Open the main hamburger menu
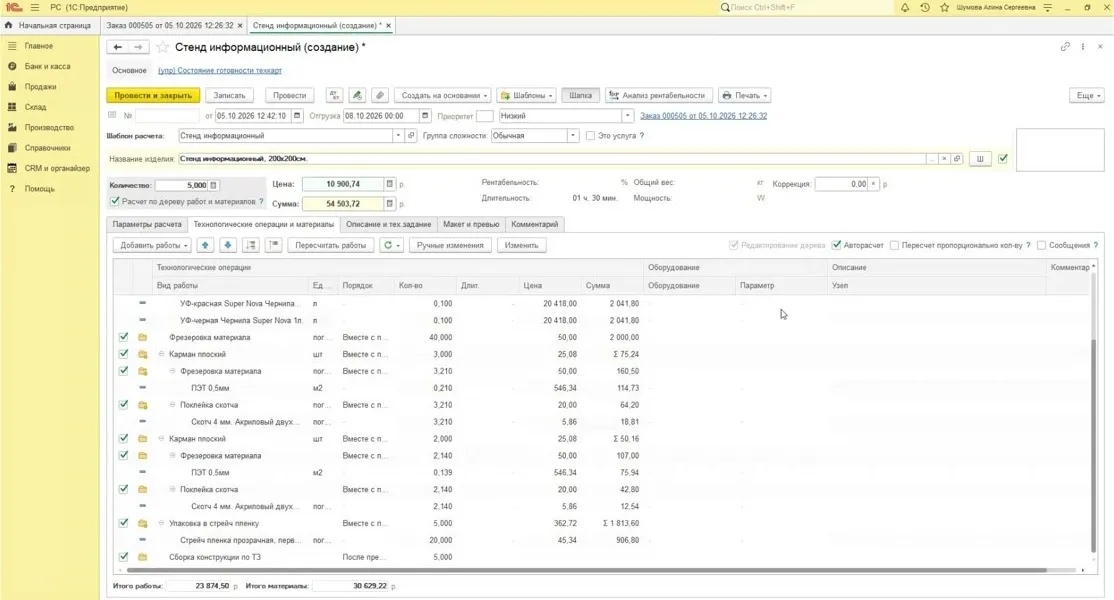This screenshot has width=1114, height=600. [35, 7]
